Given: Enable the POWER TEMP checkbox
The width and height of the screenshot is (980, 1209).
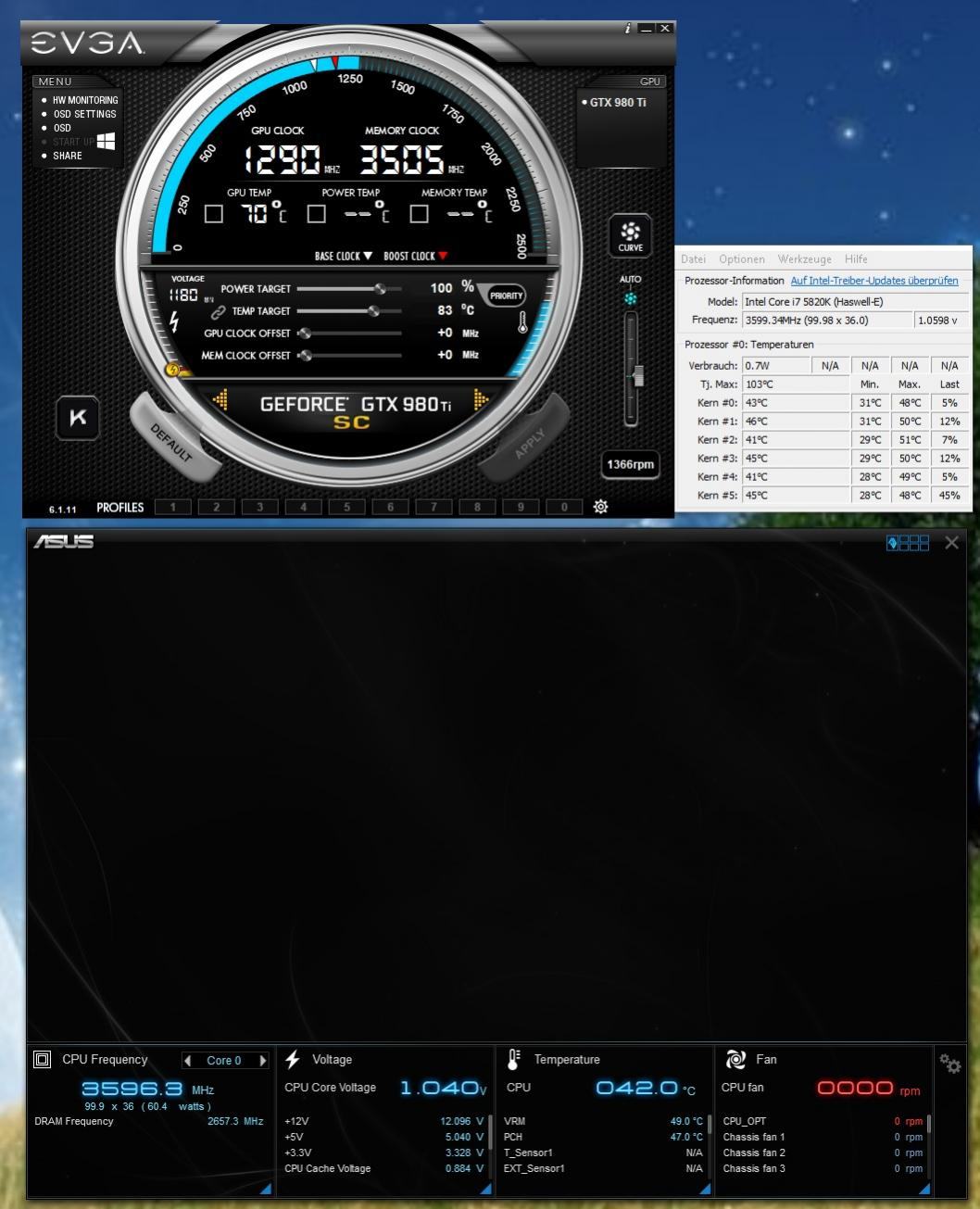Looking at the screenshot, I should click(317, 214).
